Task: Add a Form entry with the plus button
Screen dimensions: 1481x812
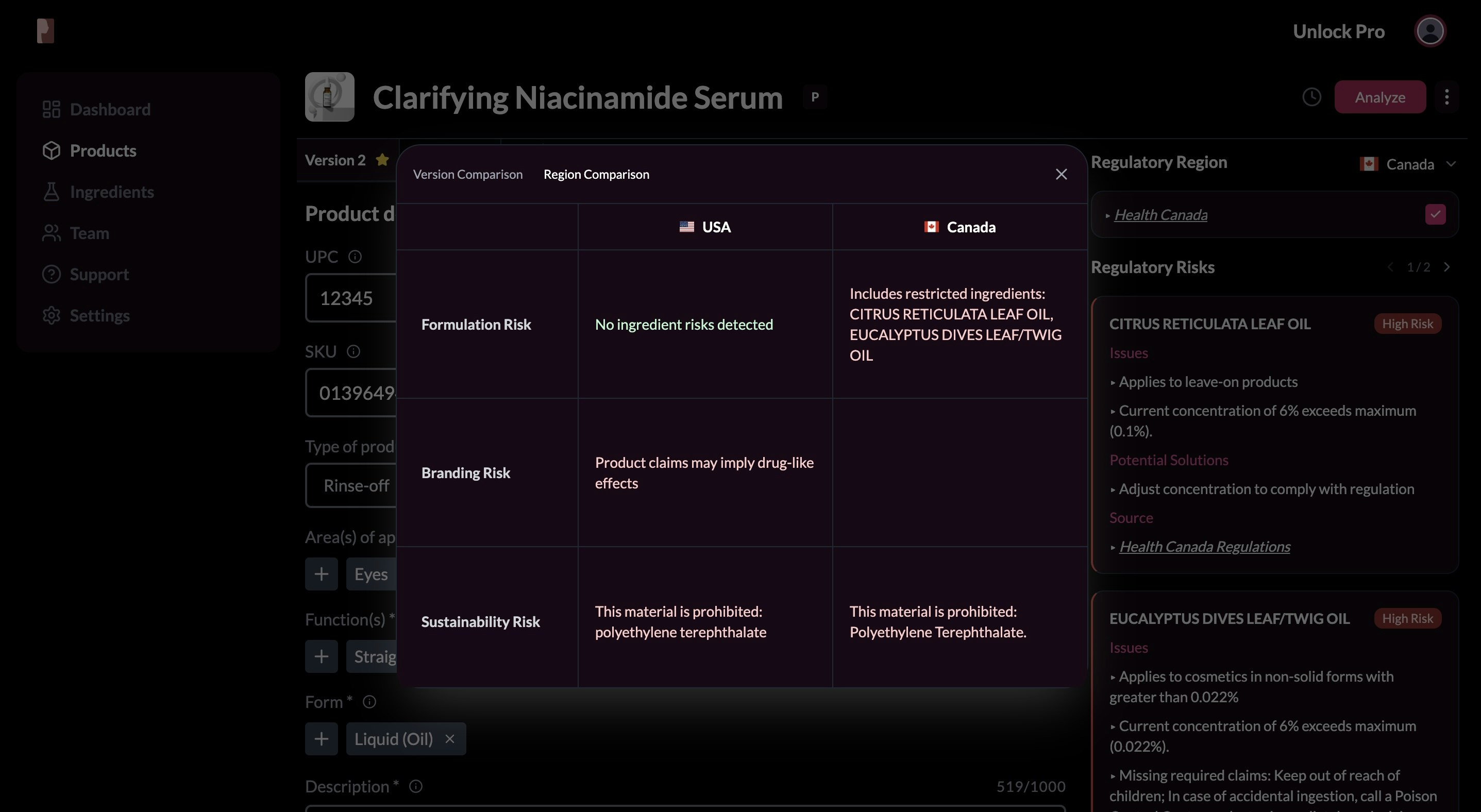Action: click(322, 738)
